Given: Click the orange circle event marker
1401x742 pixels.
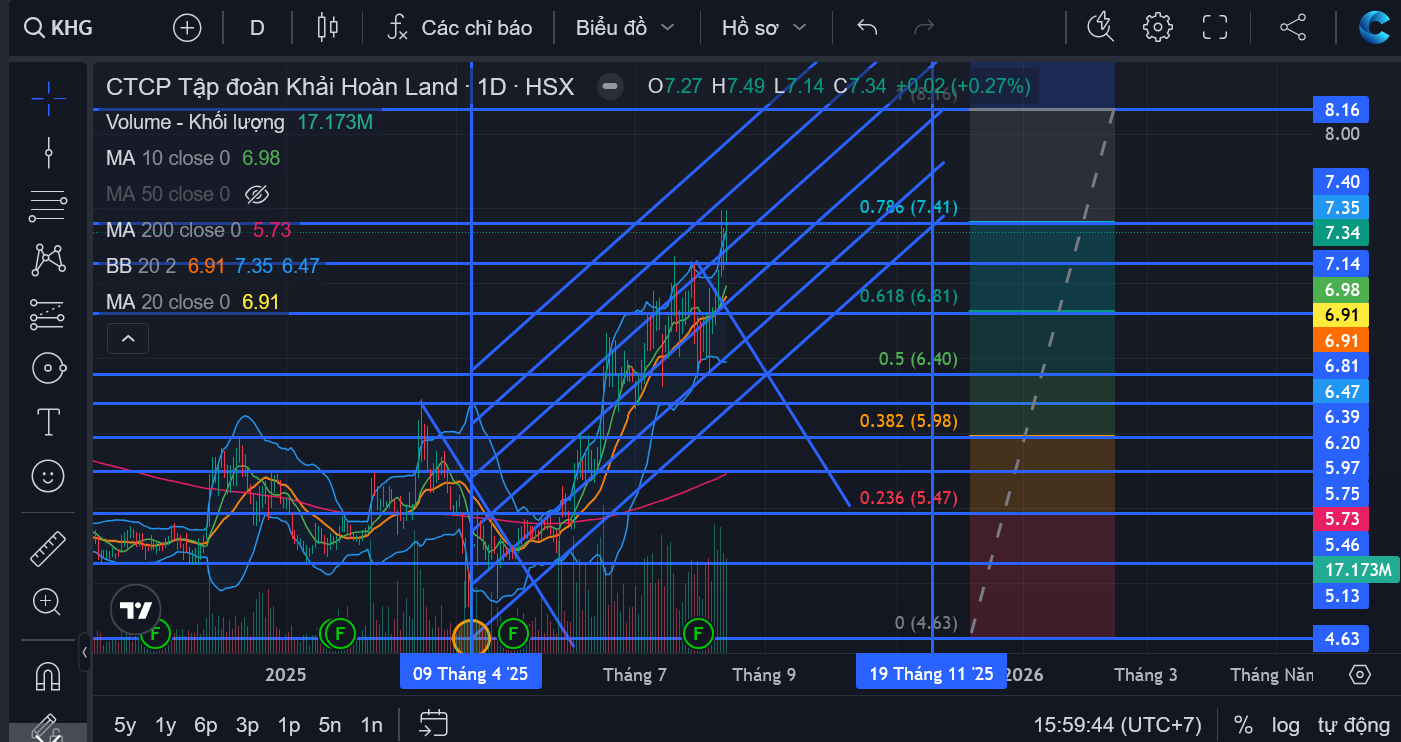Looking at the screenshot, I should pos(471,636).
